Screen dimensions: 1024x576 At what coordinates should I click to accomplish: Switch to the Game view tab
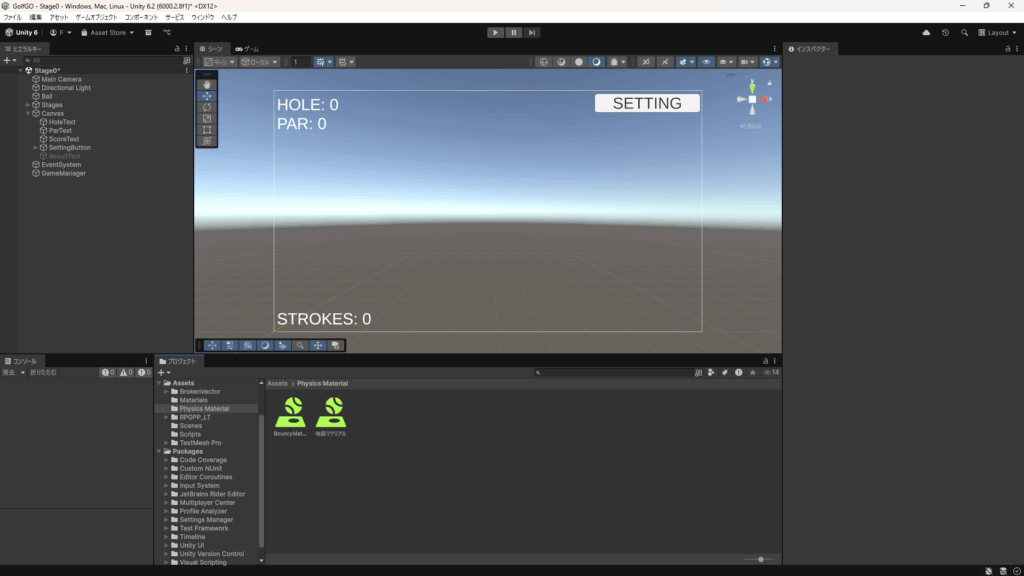coord(246,49)
